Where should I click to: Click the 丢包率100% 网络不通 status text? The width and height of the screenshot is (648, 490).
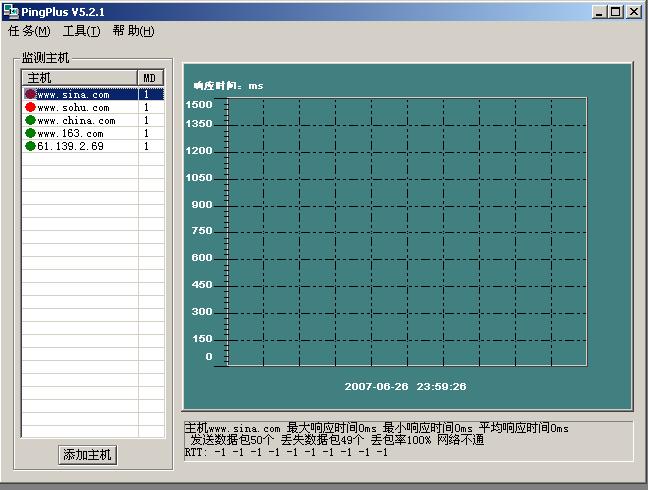[x=427, y=440]
